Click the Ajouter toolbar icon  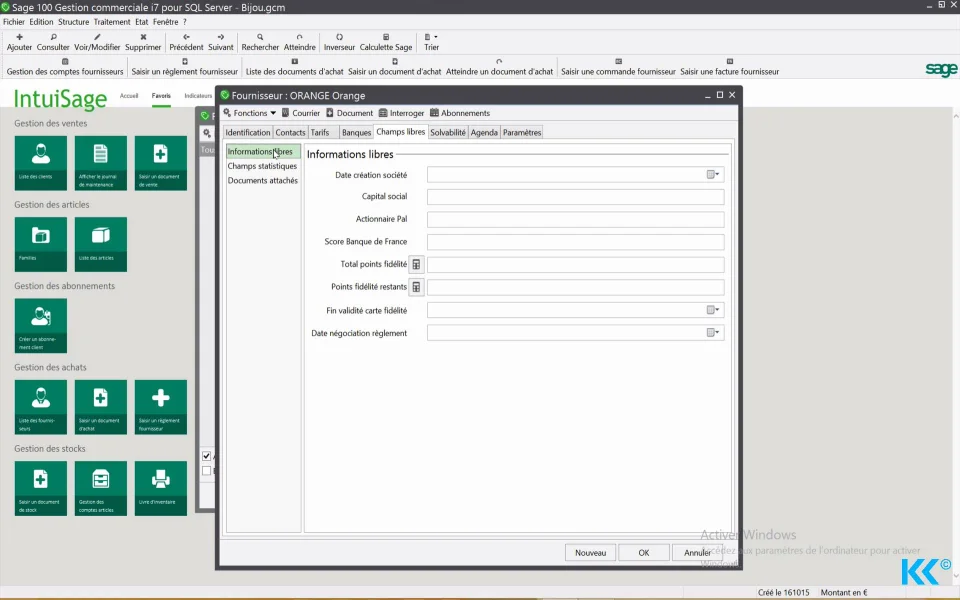click(19, 37)
